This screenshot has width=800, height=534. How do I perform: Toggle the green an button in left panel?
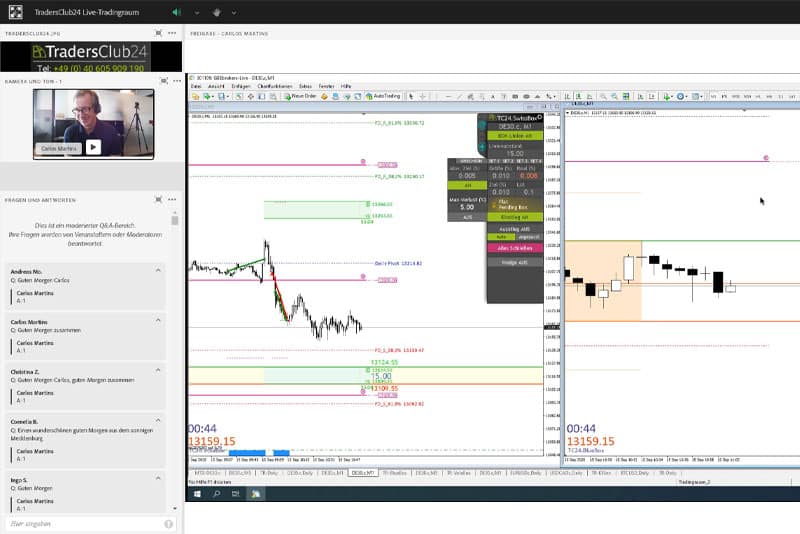pyautogui.click(x=467, y=186)
